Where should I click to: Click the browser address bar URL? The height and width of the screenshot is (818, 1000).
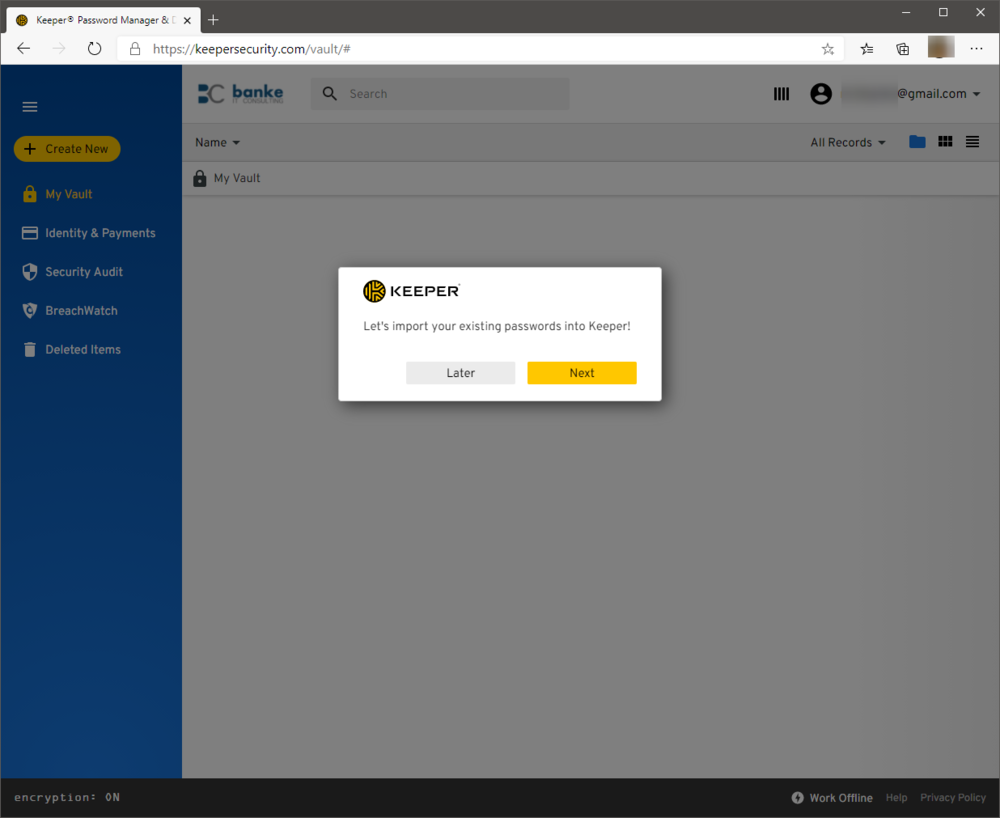(251, 49)
